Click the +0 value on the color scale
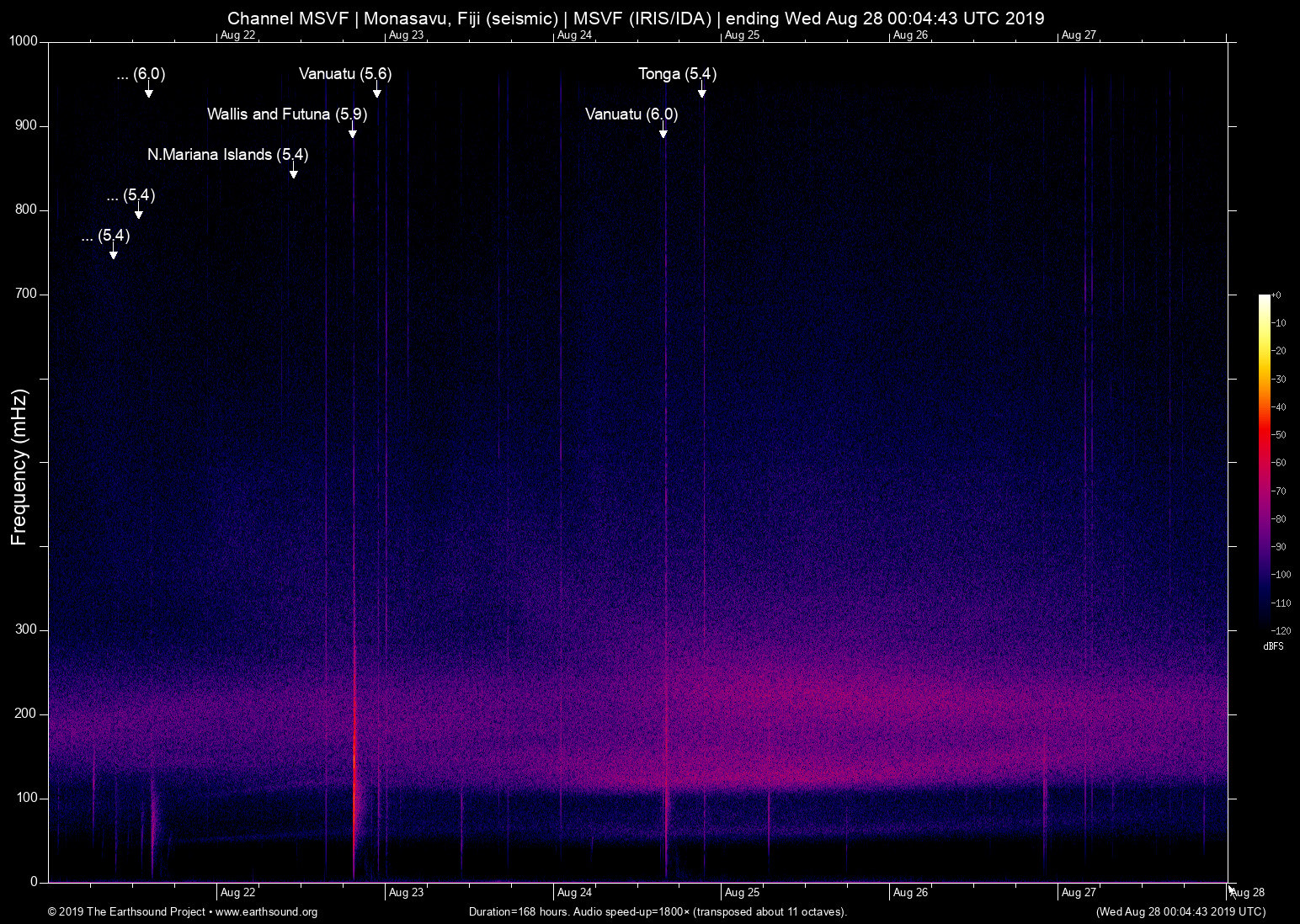 coord(1276,295)
